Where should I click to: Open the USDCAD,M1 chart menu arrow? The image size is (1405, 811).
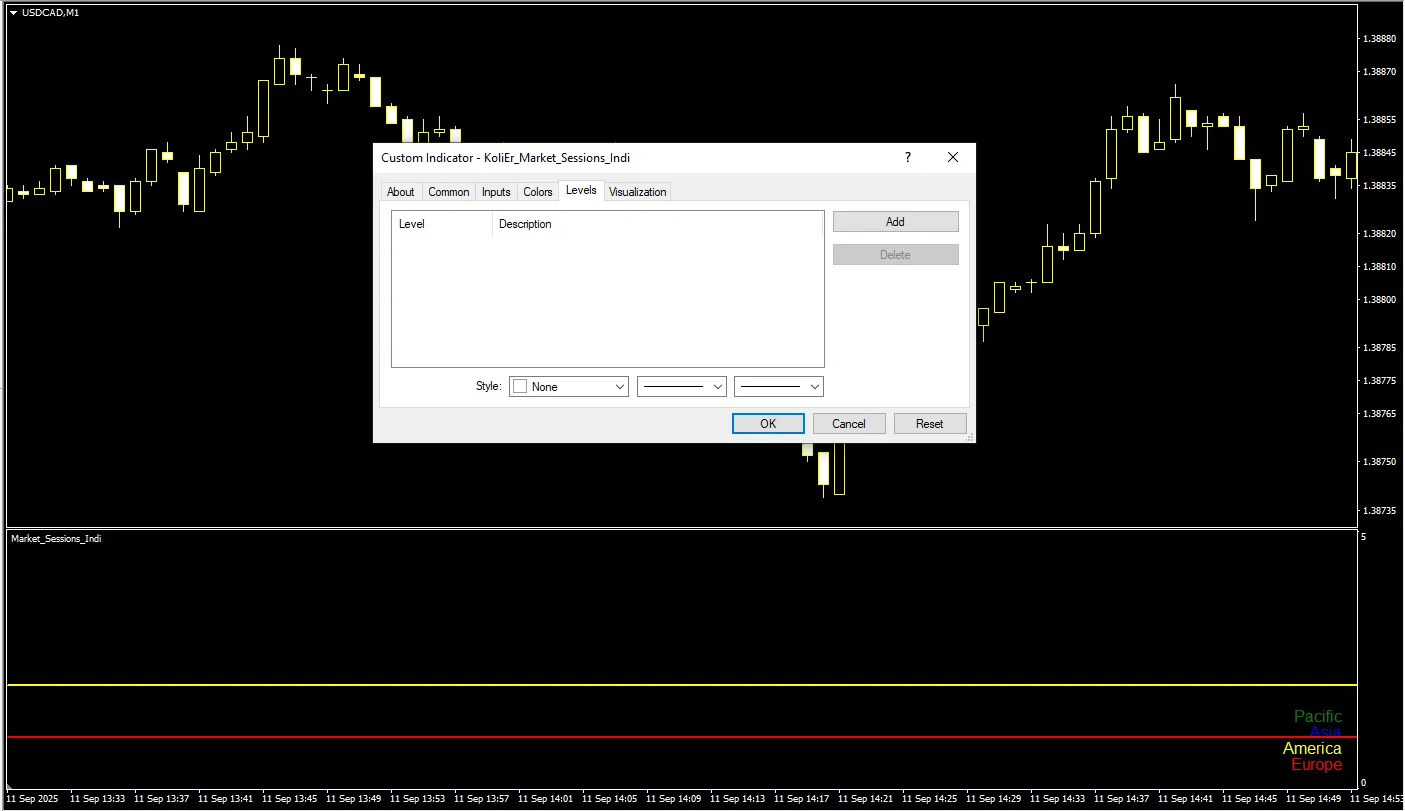(x=13, y=12)
